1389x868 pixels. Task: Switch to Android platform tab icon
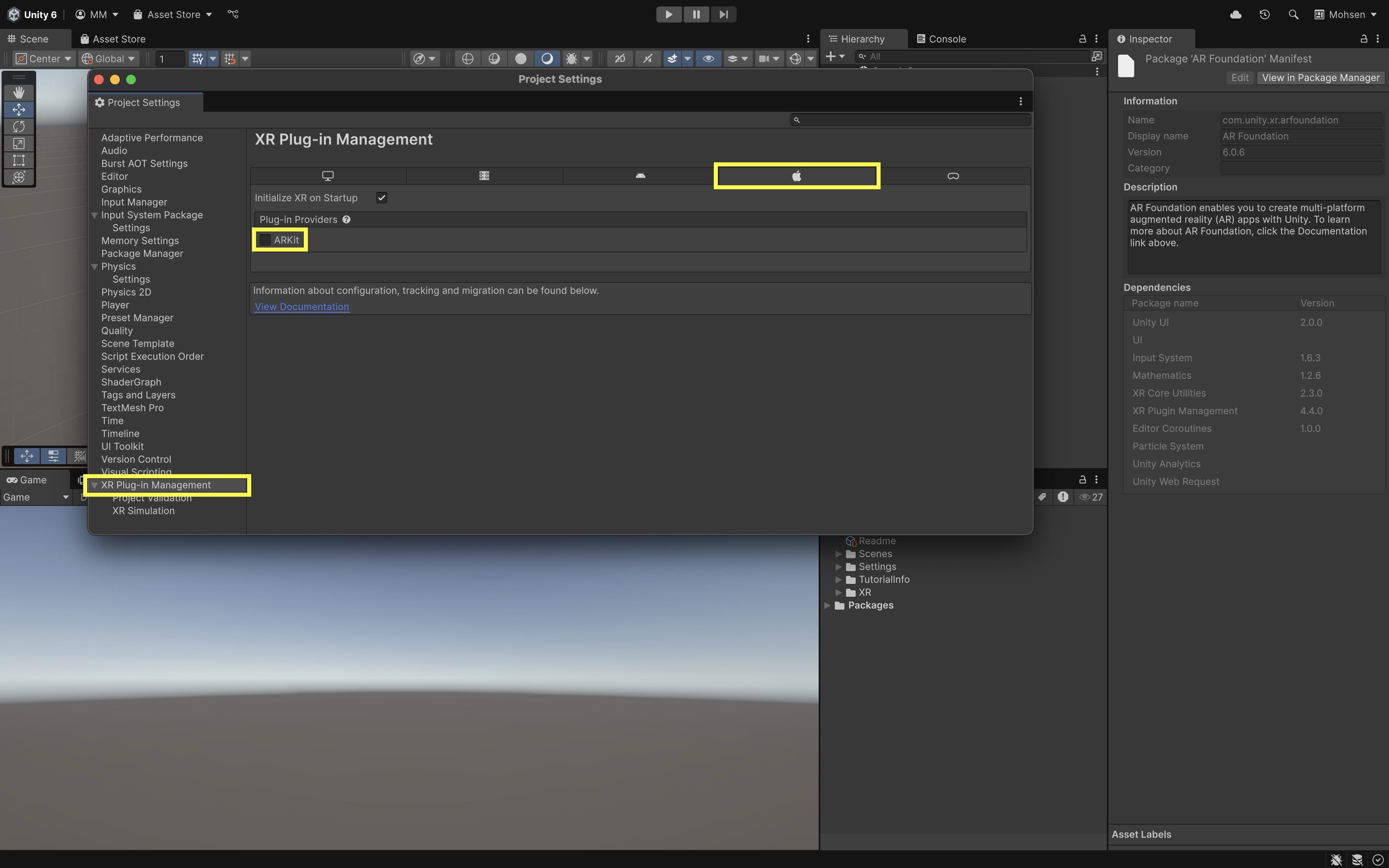point(641,176)
